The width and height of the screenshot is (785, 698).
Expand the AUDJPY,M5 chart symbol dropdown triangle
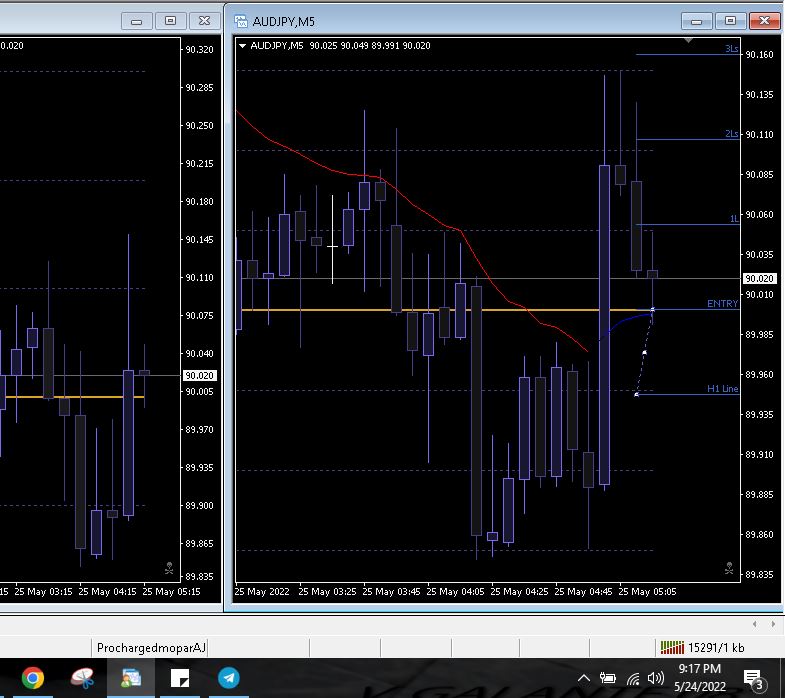point(242,45)
